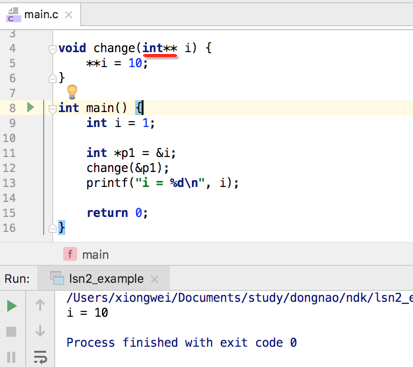
Task: Click line number 12 in the gutter
Action: click(x=9, y=168)
